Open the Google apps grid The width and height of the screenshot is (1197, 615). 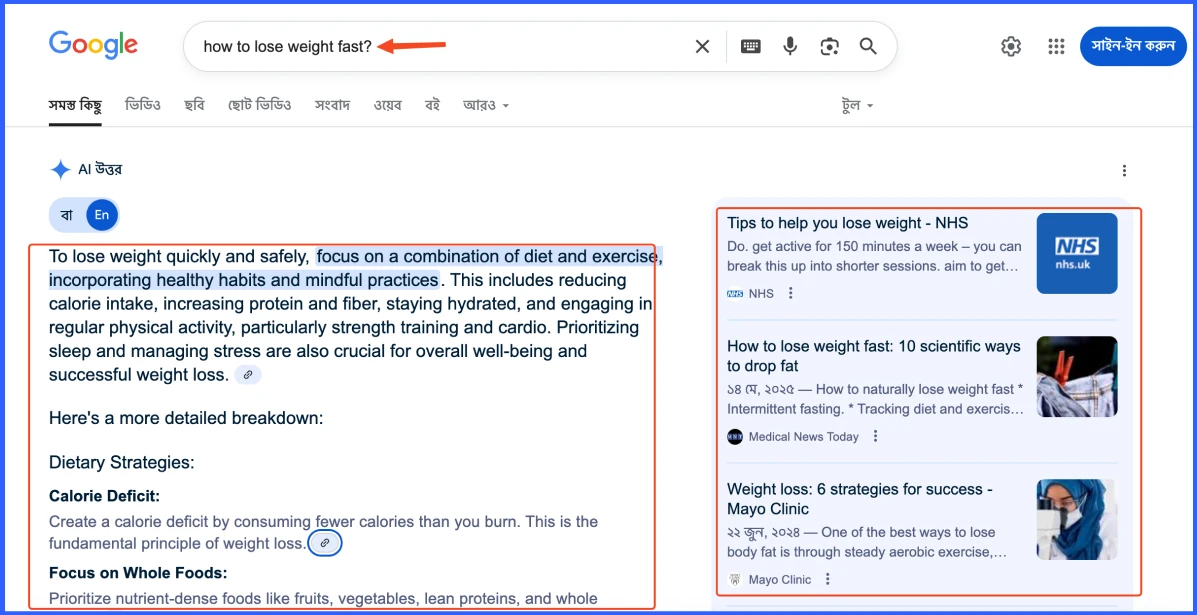(x=1057, y=47)
